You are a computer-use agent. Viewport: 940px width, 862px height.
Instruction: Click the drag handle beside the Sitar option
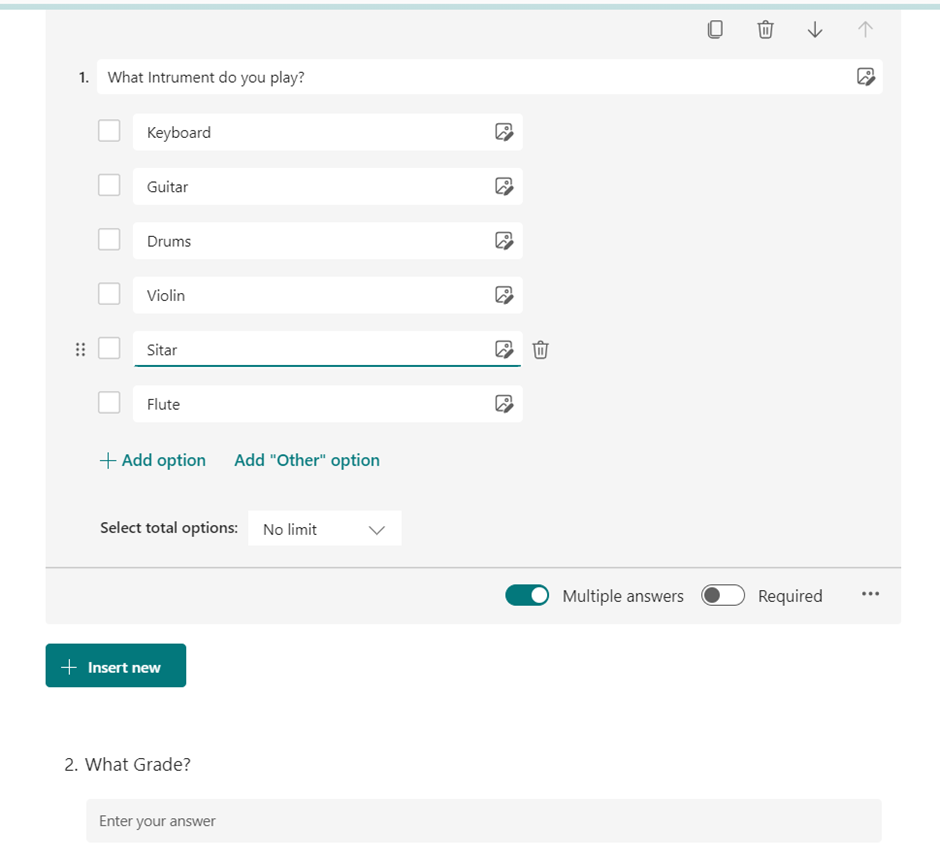(x=80, y=349)
